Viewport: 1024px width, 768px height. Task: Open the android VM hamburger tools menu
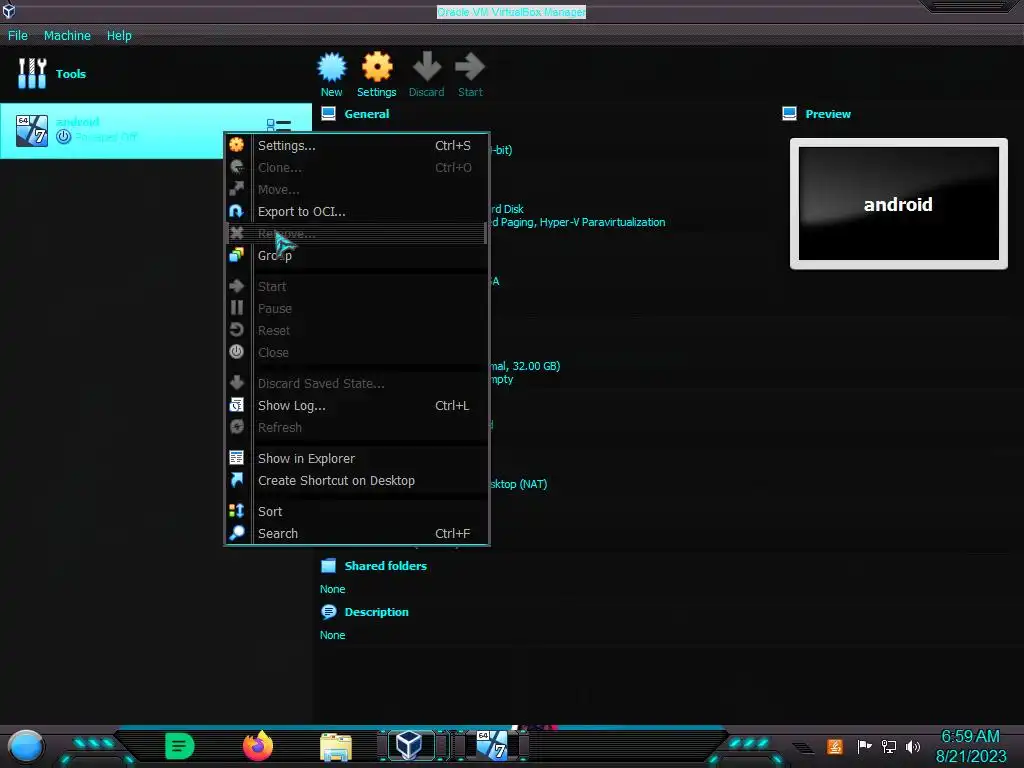[x=279, y=124]
